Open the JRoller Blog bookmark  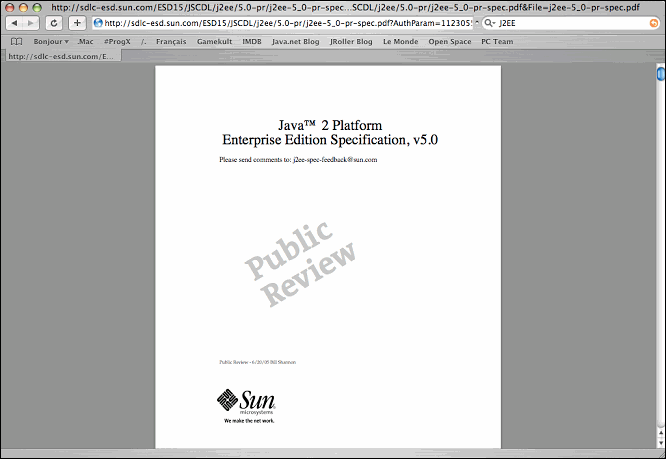(351, 42)
